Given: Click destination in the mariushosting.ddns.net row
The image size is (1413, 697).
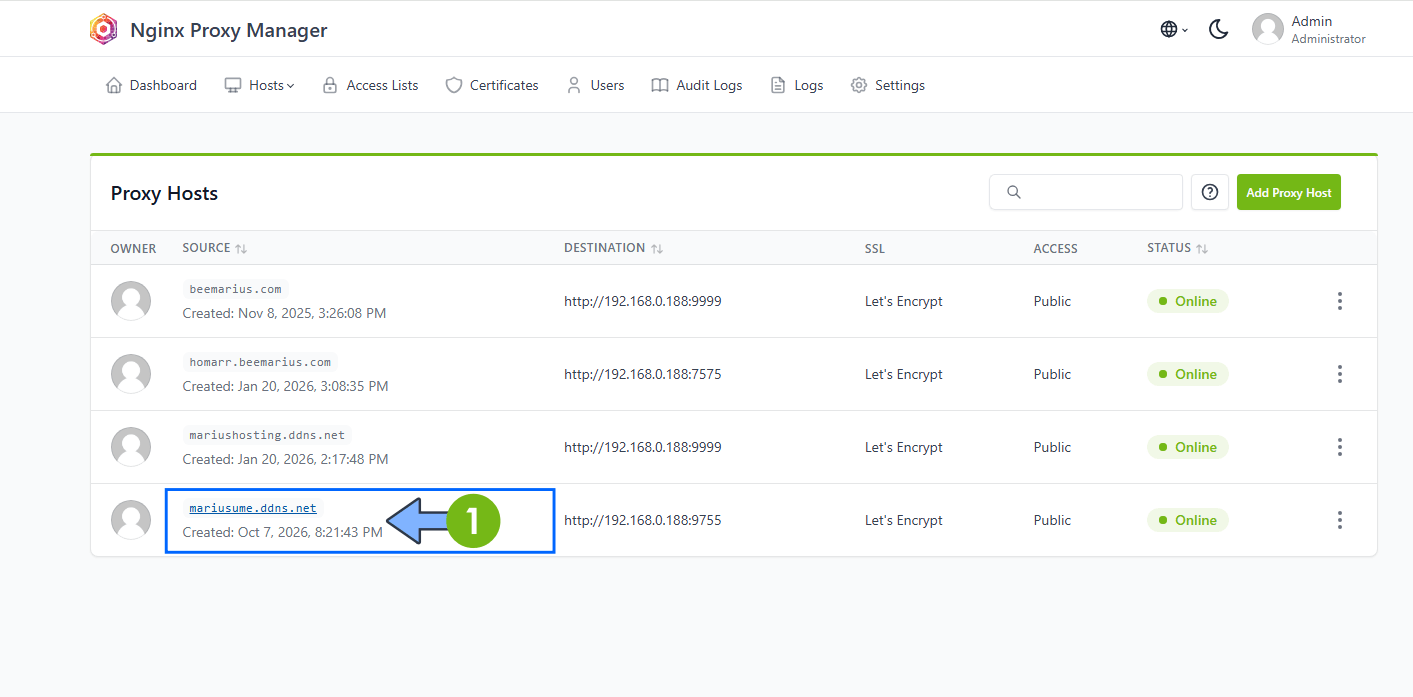Looking at the screenshot, I should pos(643,447).
